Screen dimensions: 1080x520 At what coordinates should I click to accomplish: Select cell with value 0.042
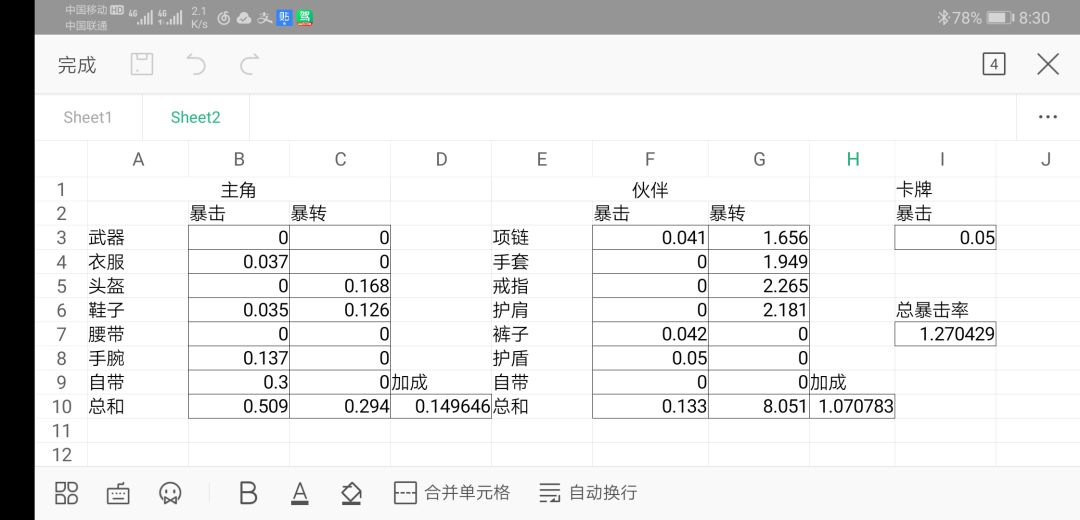click(x=650, y=334)
